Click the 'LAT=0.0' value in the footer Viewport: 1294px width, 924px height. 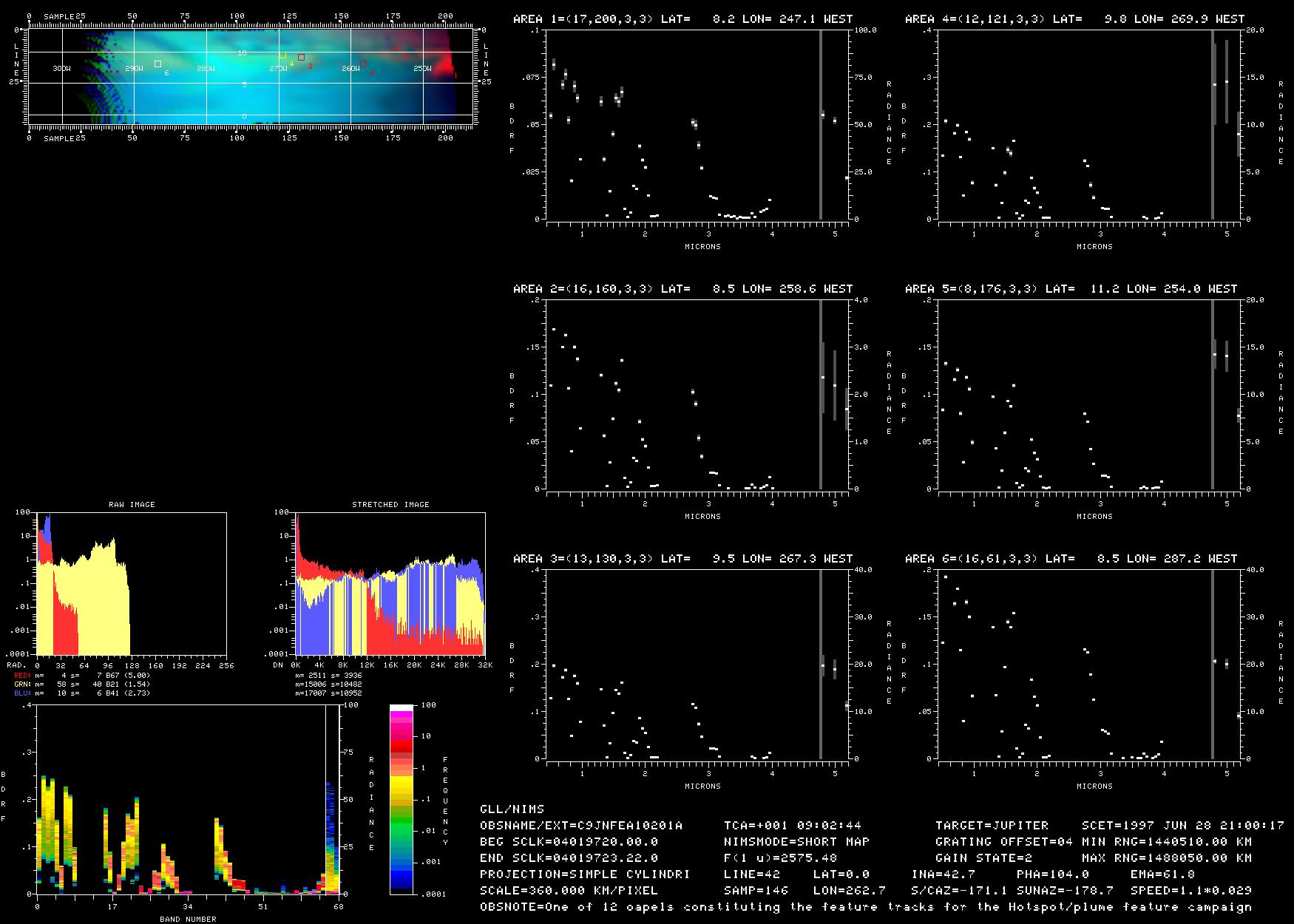[x=841, y=874]
